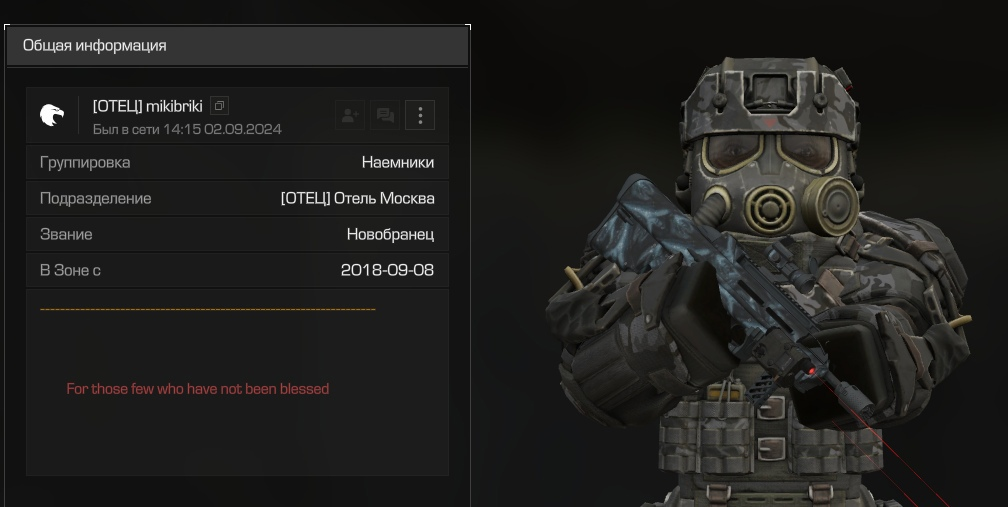The image size is (1008, 507).
Task: Click the white eagle faction emblem
Action: [52, 115]
